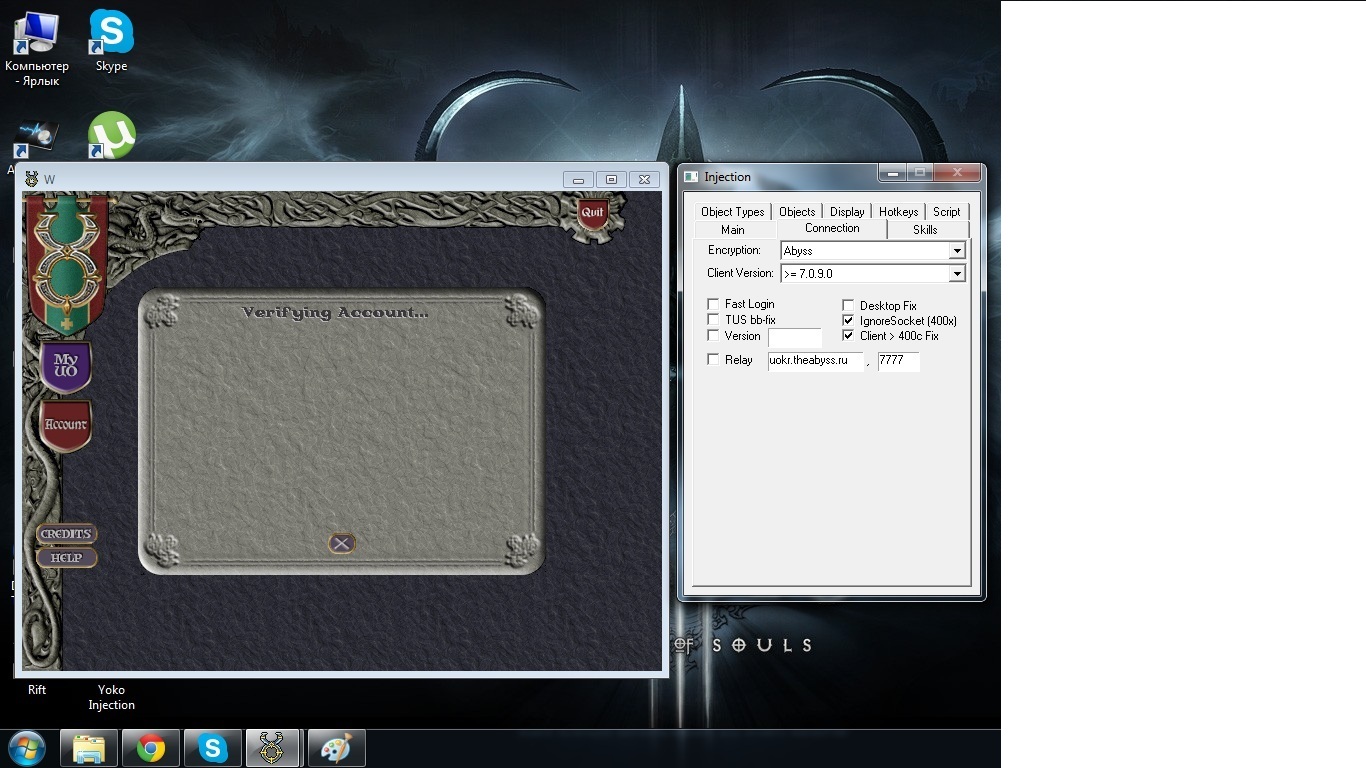1366x768 pixels.
Task: Open Paint from the taskbar
Action: 336,748
